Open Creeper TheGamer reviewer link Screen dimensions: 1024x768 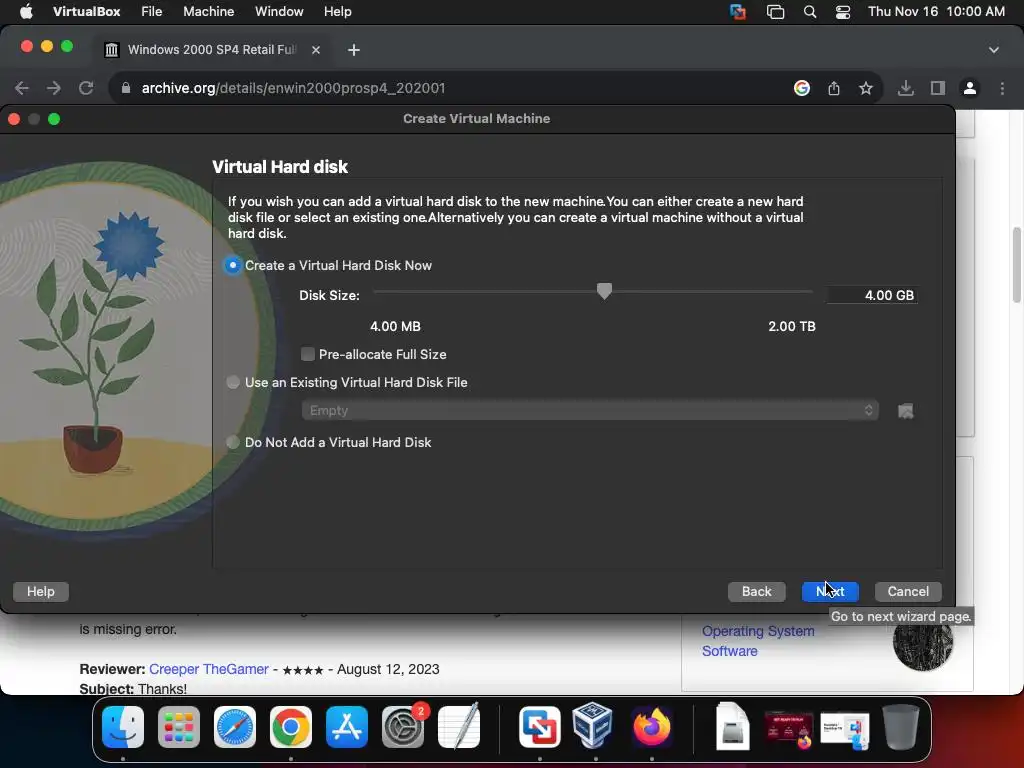tap(208, 669)
